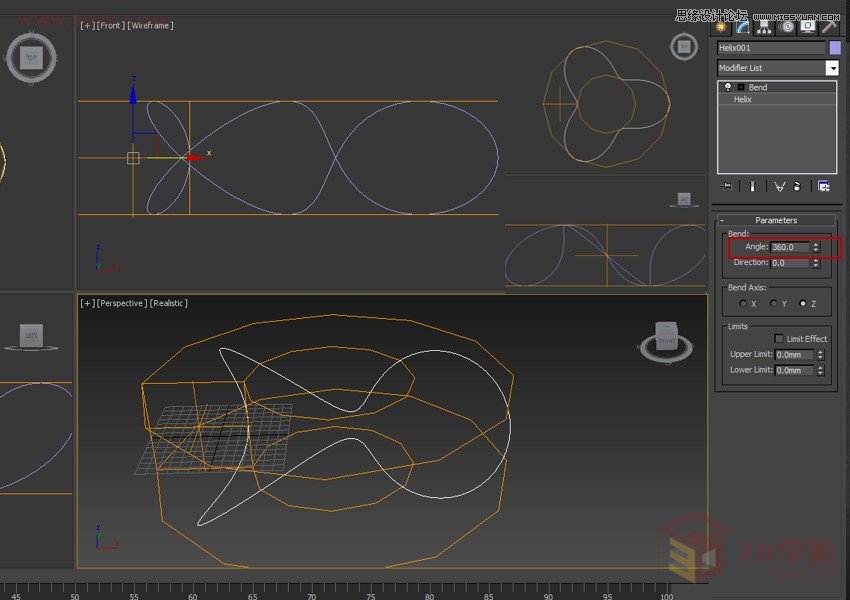850x600 pixels.
Task: Click the object color swatch
Action: pyautogui.click(x=835, y=47)
